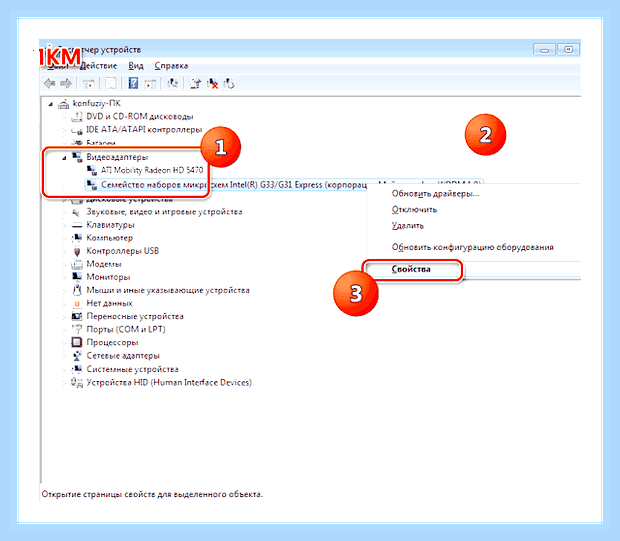Choose Обновить конфигурацию оборудования menu entry
The width and height of the screenshot is (620, 541).
473,247
